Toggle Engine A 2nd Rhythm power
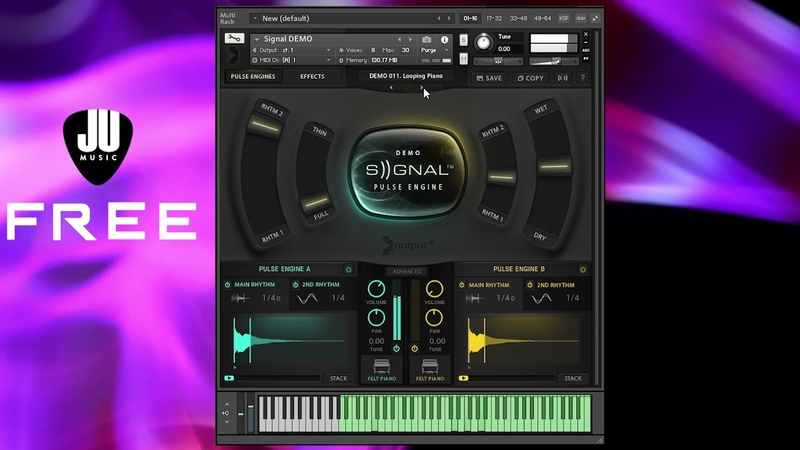 pyautogui.click(x=295, y=285)
